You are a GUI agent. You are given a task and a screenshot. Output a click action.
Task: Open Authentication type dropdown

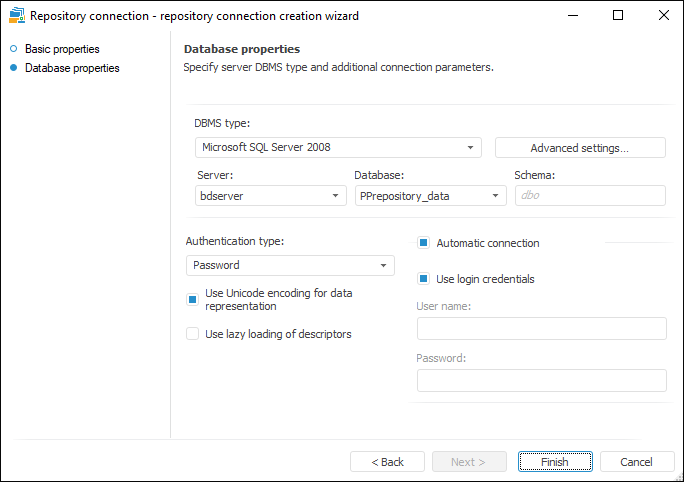(x=383, y=266)
